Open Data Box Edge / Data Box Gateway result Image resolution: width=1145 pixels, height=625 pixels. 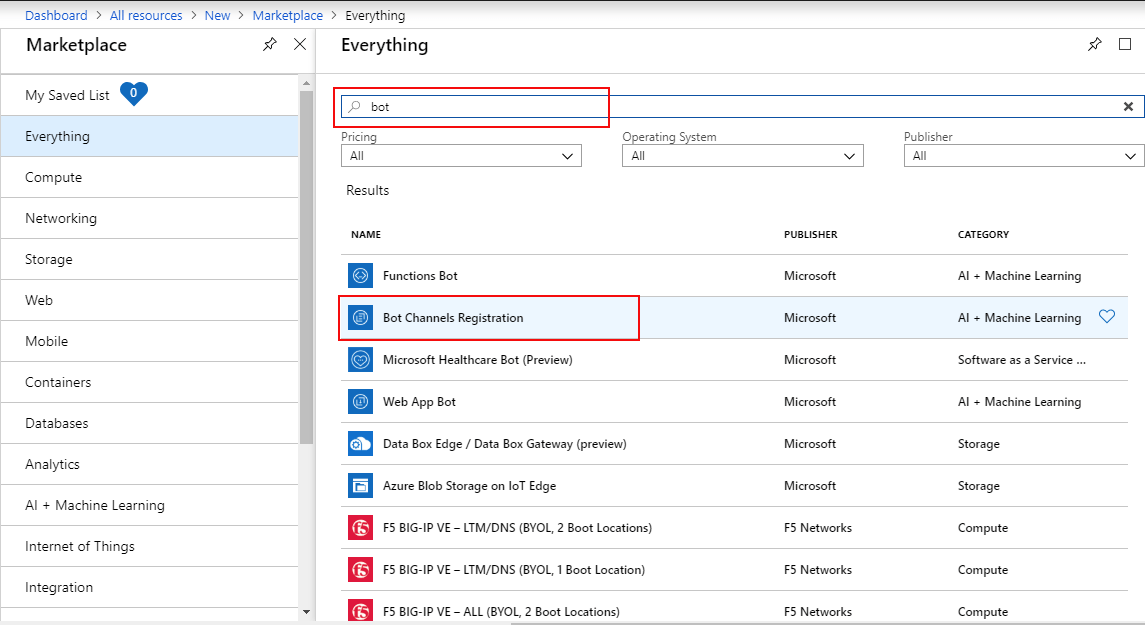coord(734,444)
